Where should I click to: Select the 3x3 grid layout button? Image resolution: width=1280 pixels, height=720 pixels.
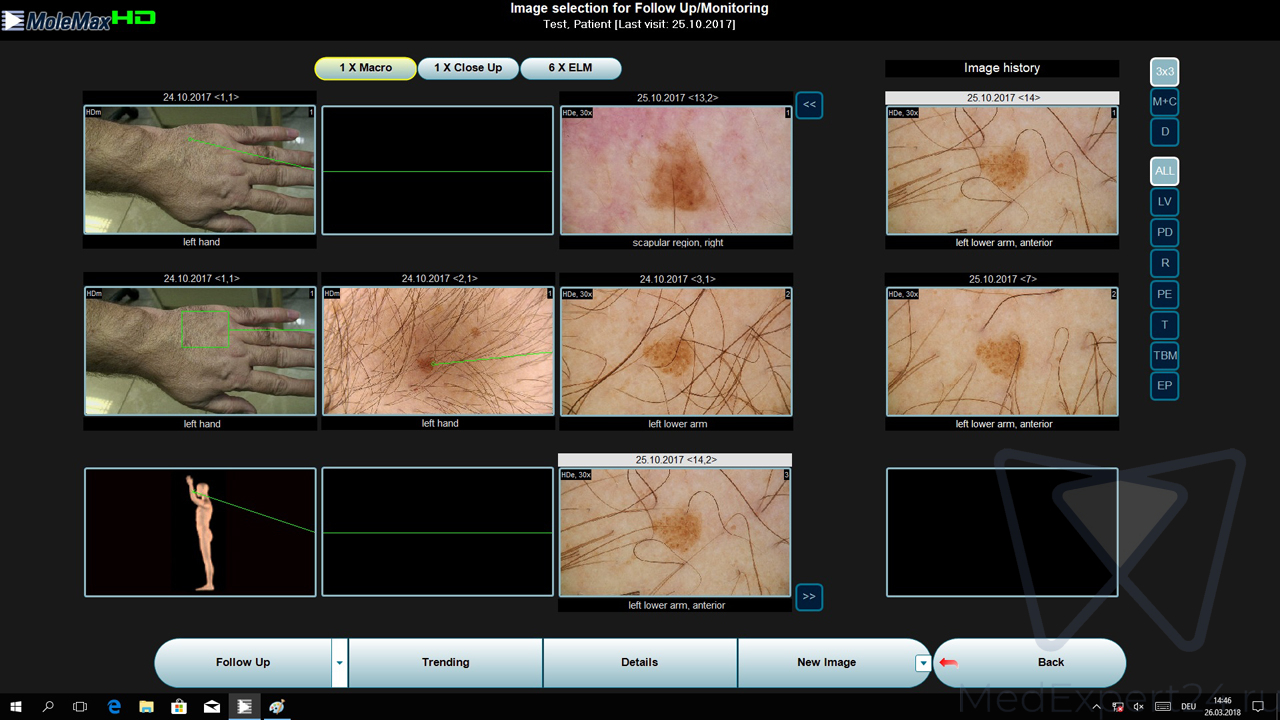(1164, 72)
